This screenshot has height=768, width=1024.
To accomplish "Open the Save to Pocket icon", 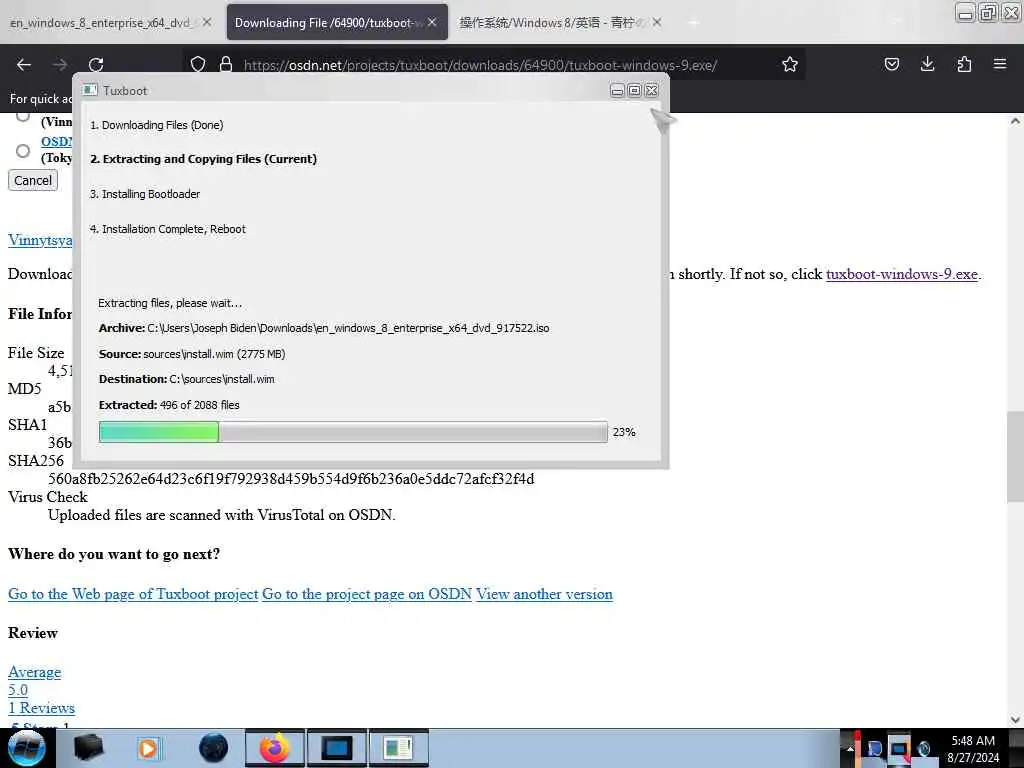I will tap(891, 64).
